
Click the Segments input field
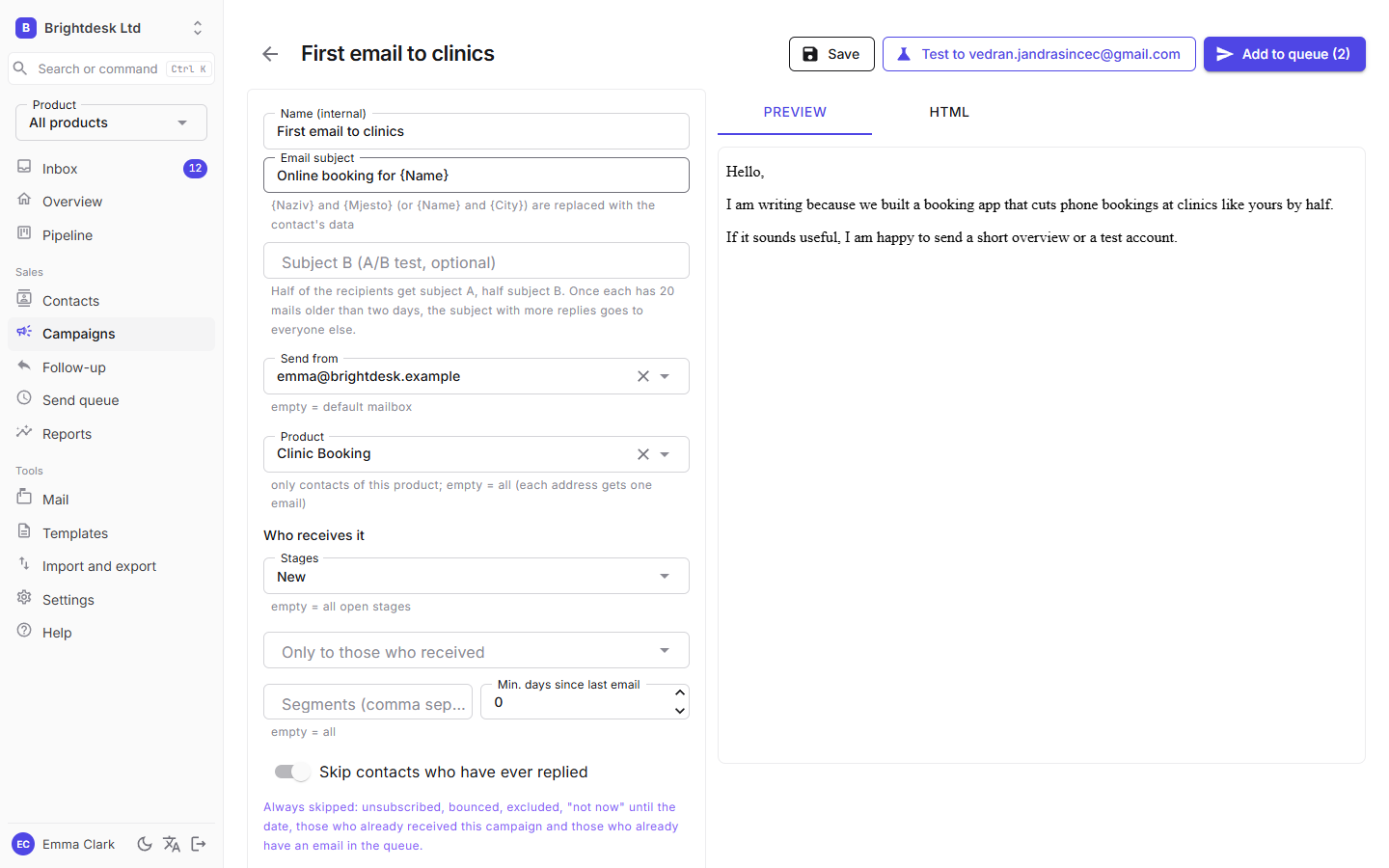click(368, 703)
